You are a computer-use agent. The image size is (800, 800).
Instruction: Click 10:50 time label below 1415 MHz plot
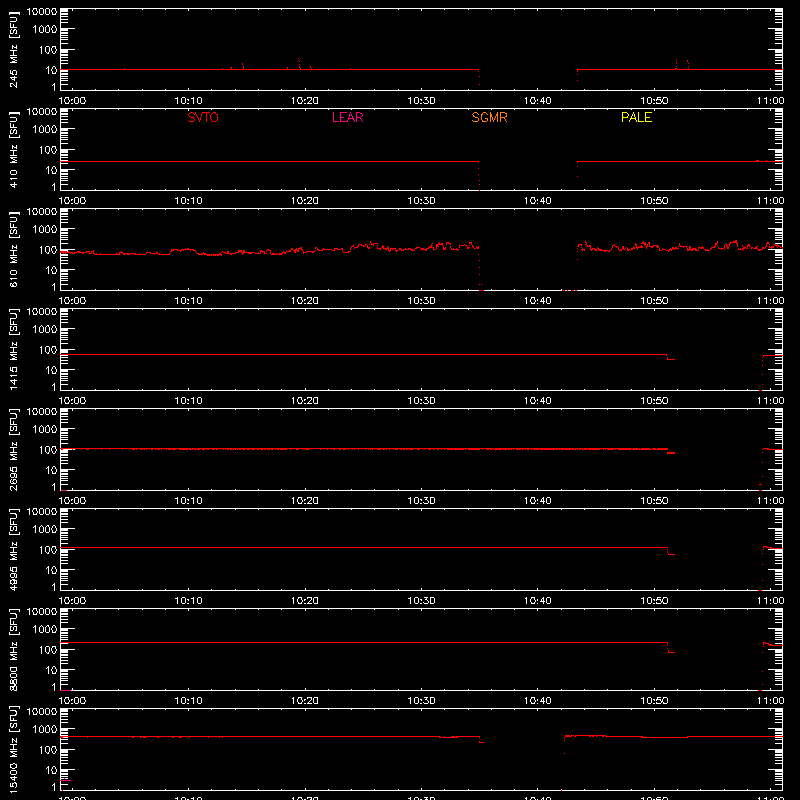tap(654, 401)
